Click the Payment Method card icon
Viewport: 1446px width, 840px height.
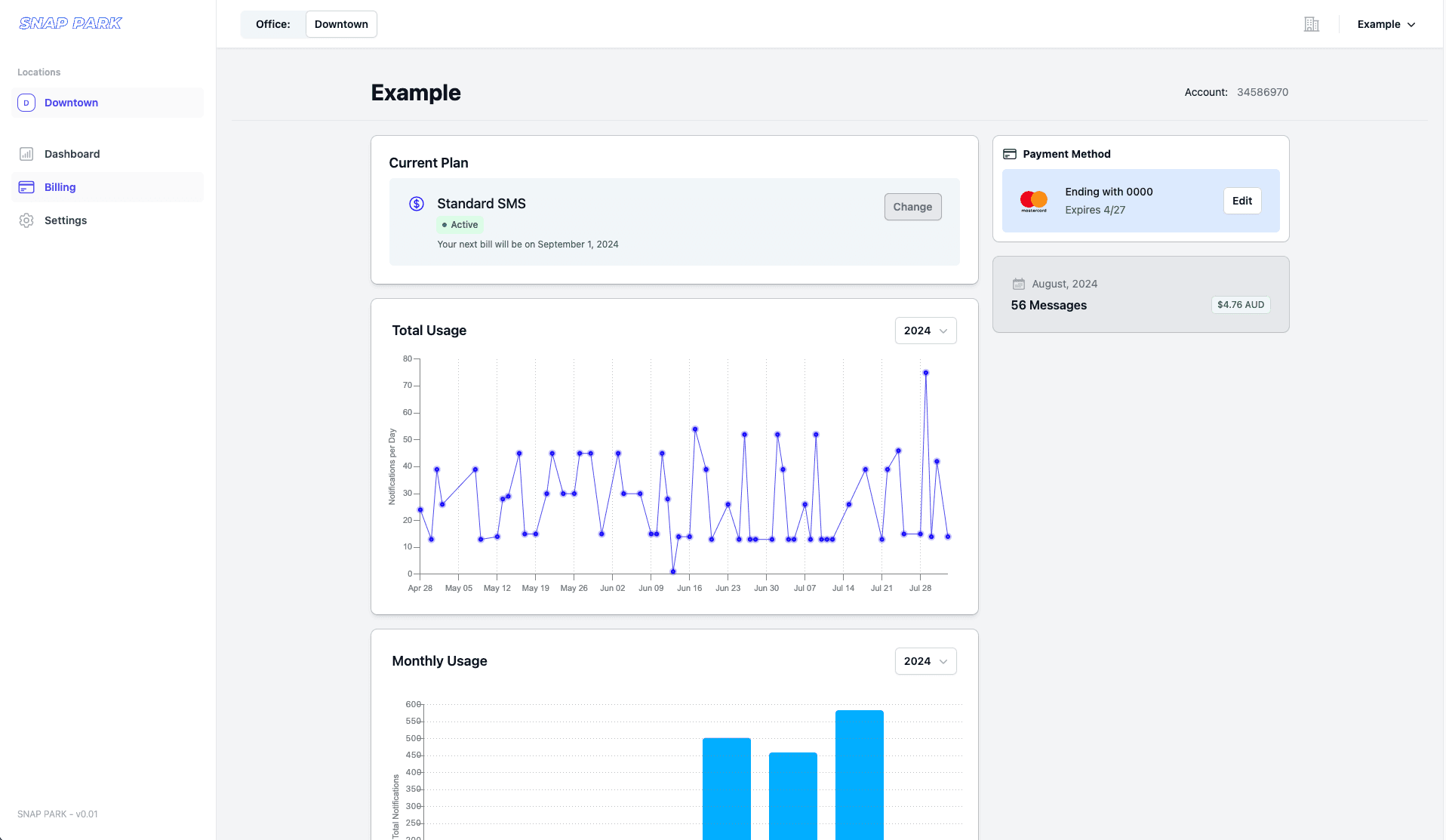[1010, 154]
